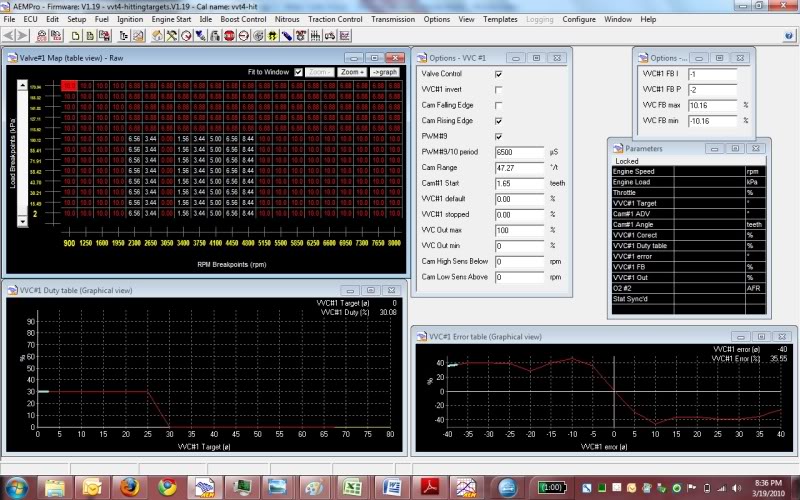Click the crossed hammer tools toolbar icon

pos(172,36)
